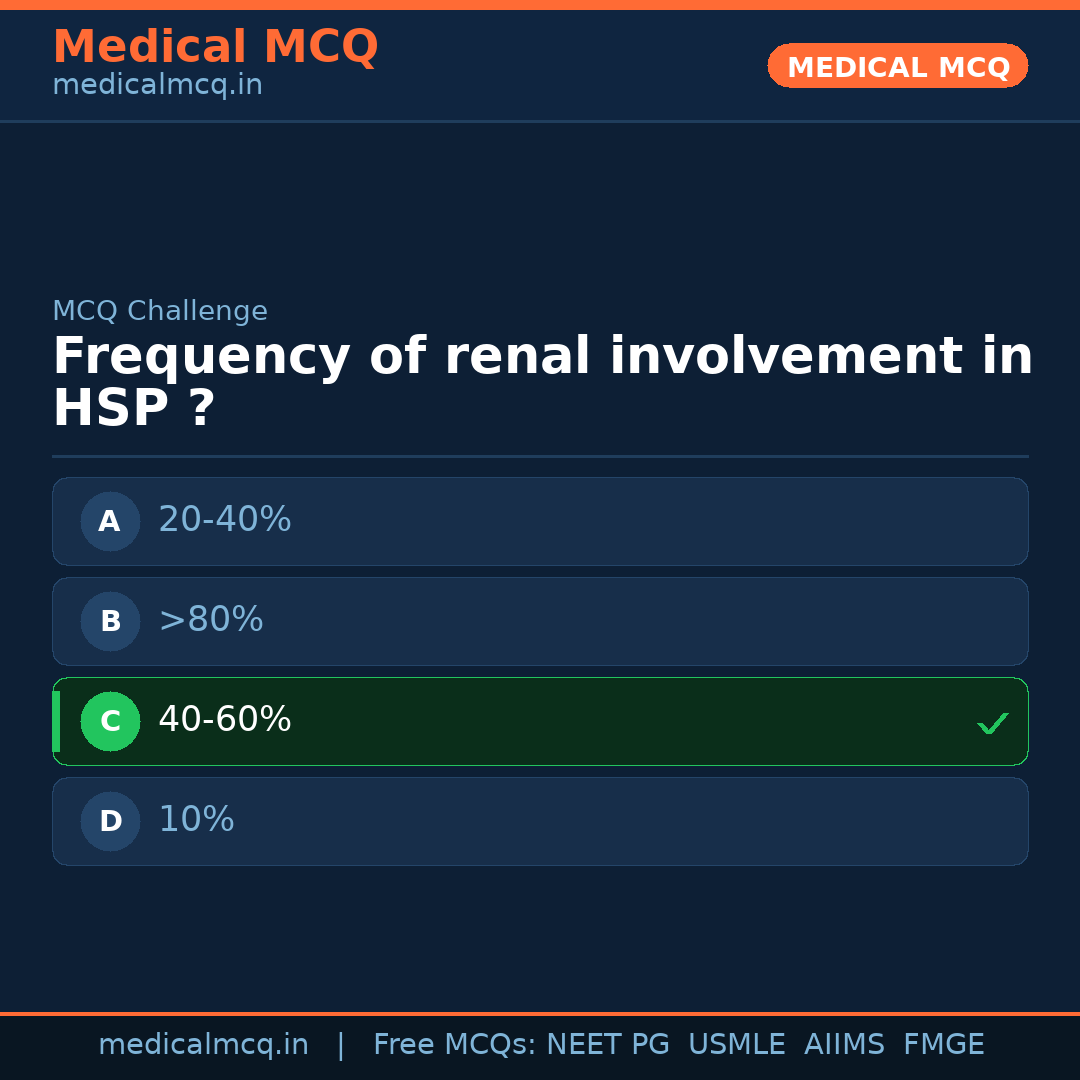Screen dimensions: 1080x1080
Task: Click the A letter circle icon
Action: [110, 521]
